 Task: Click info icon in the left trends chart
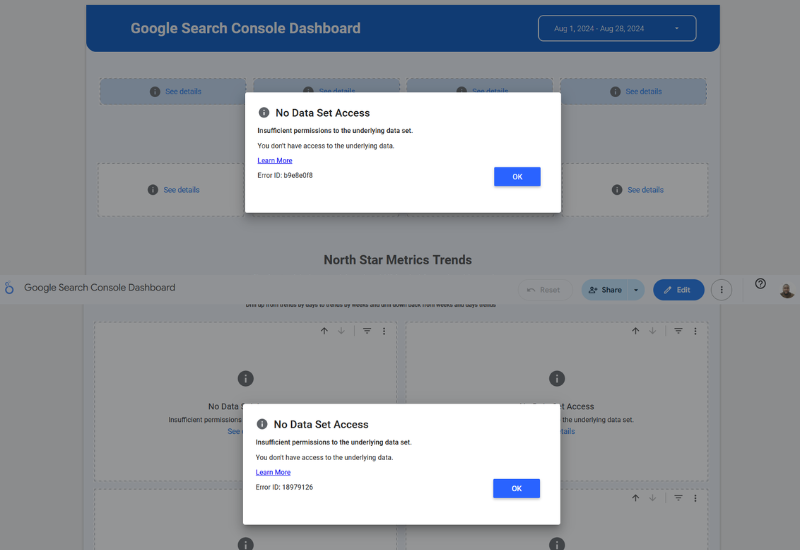[245, 379]
